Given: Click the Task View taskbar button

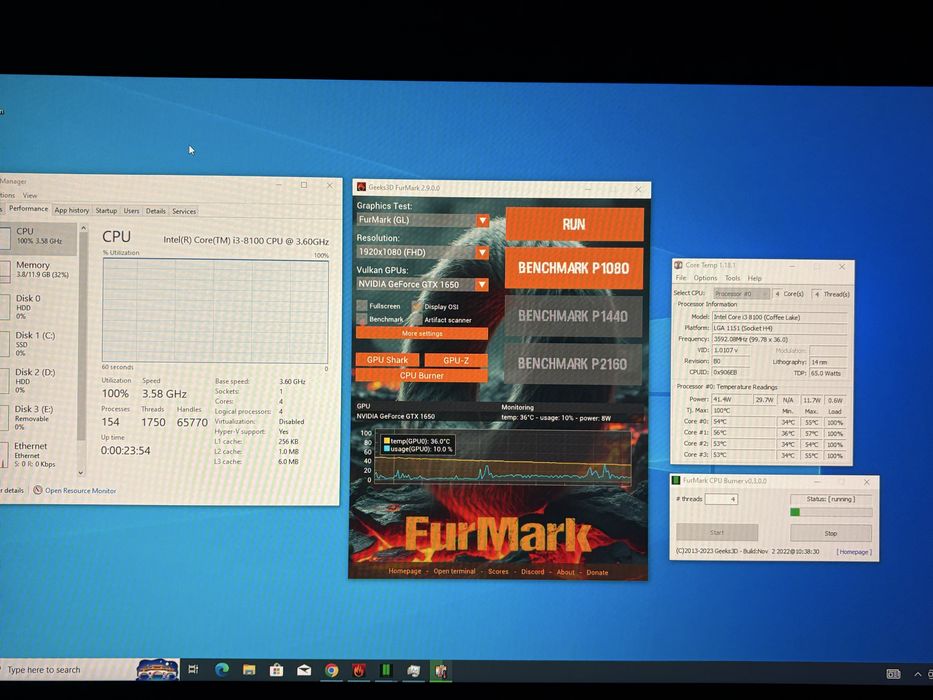Looking at the screenshot, I should (x=193, y=670).
